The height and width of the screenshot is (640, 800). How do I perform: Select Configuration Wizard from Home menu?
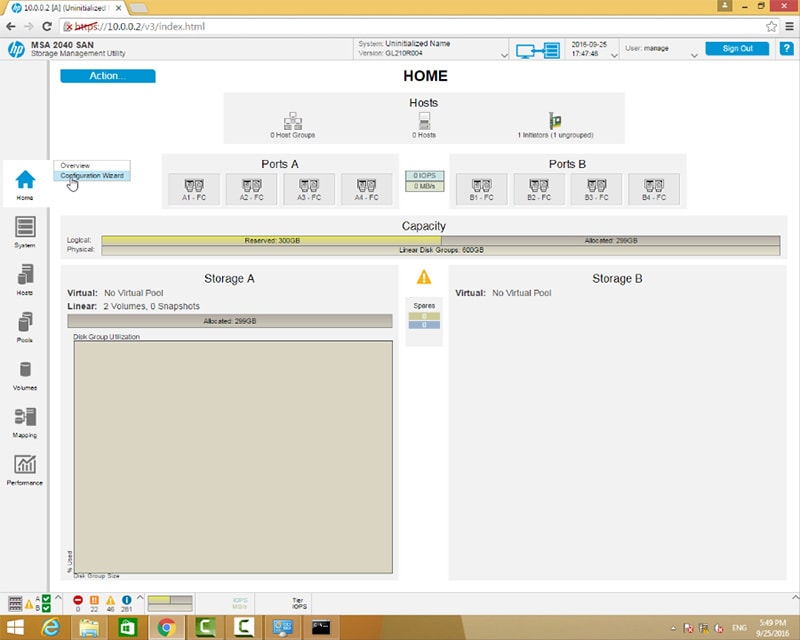pos(91,176)
